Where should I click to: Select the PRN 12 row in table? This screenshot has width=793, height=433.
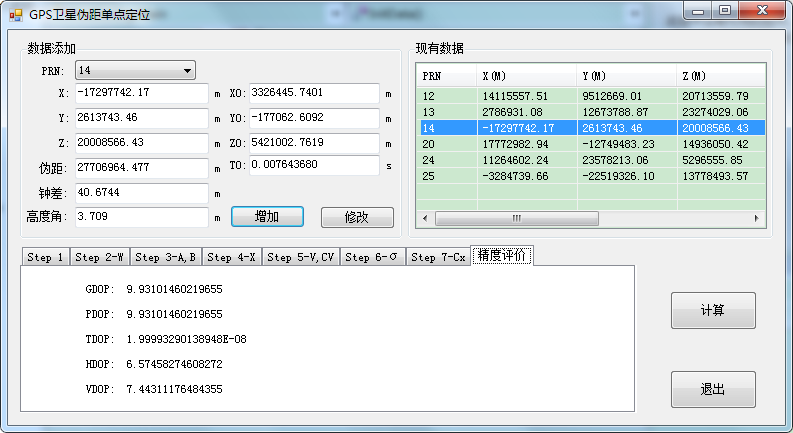pyautogui.click(x=590, y=96)
